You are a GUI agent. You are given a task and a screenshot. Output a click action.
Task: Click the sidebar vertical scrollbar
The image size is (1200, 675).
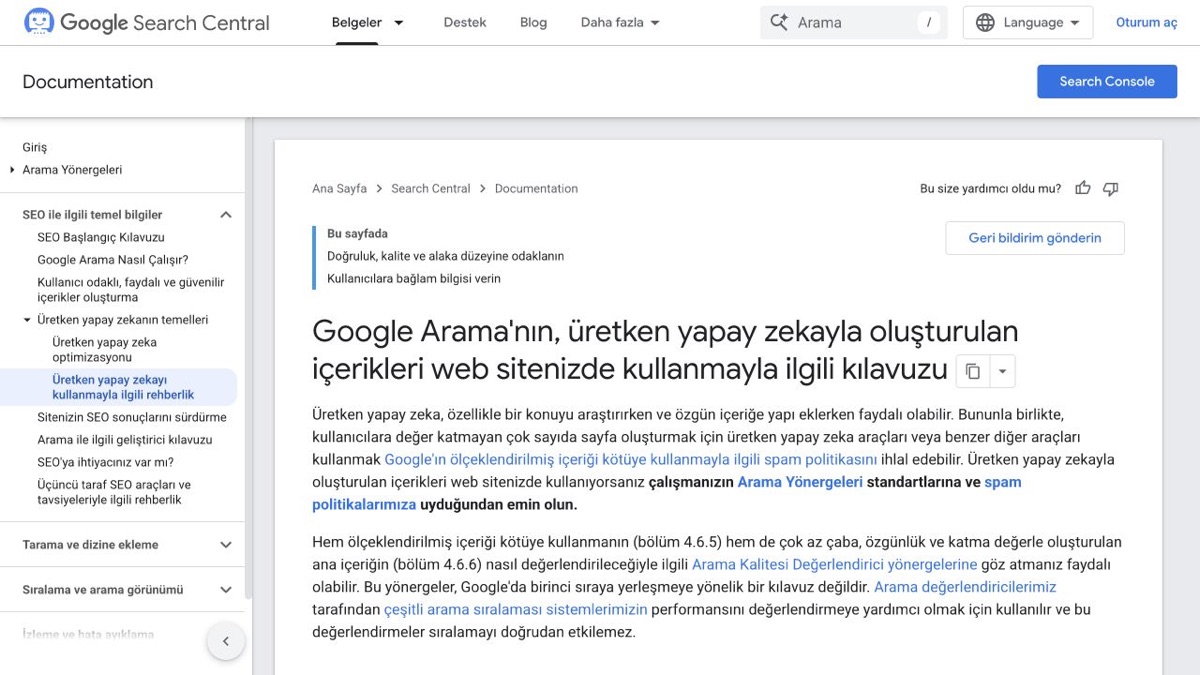(x=248, y=360)
